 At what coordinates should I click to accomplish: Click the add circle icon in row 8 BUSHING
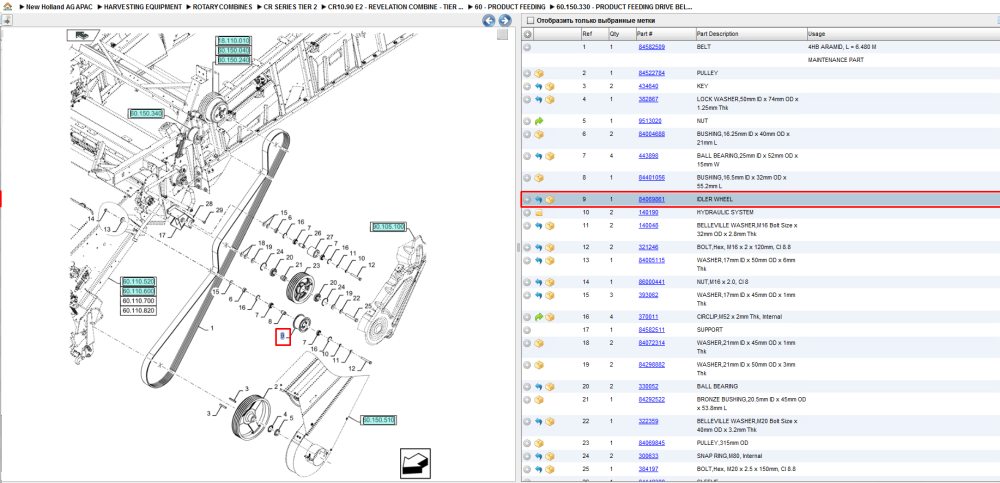coord(527,178)
